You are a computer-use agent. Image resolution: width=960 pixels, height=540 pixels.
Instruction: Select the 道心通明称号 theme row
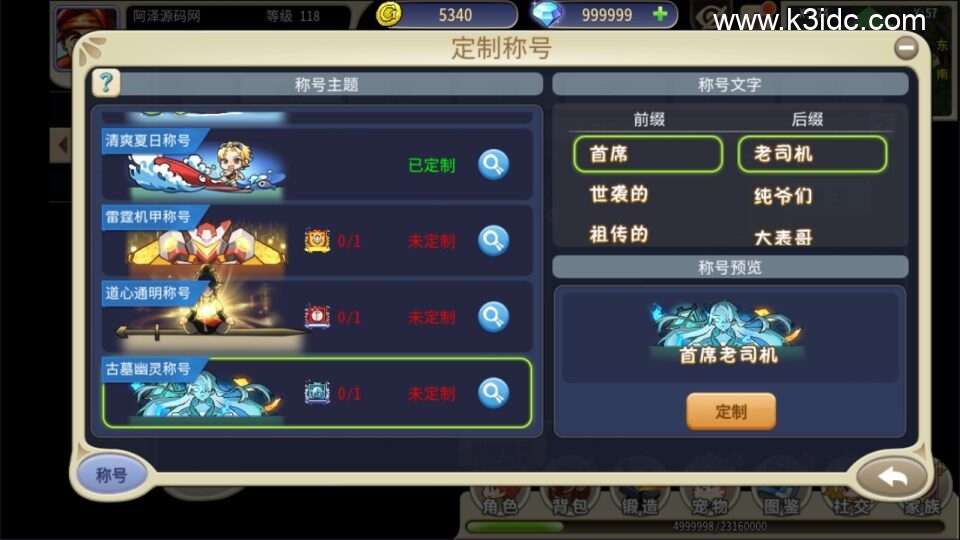tap(317, 317)
